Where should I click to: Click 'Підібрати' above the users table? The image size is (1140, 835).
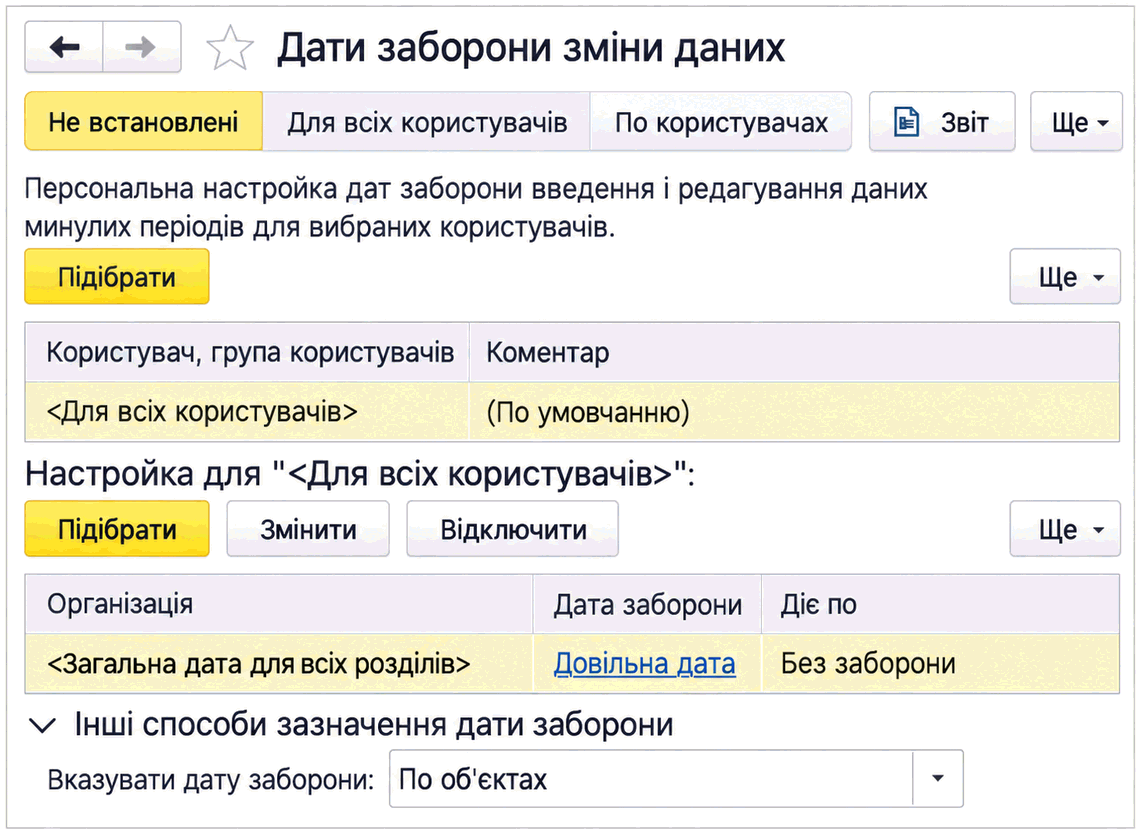coord(117,276)
